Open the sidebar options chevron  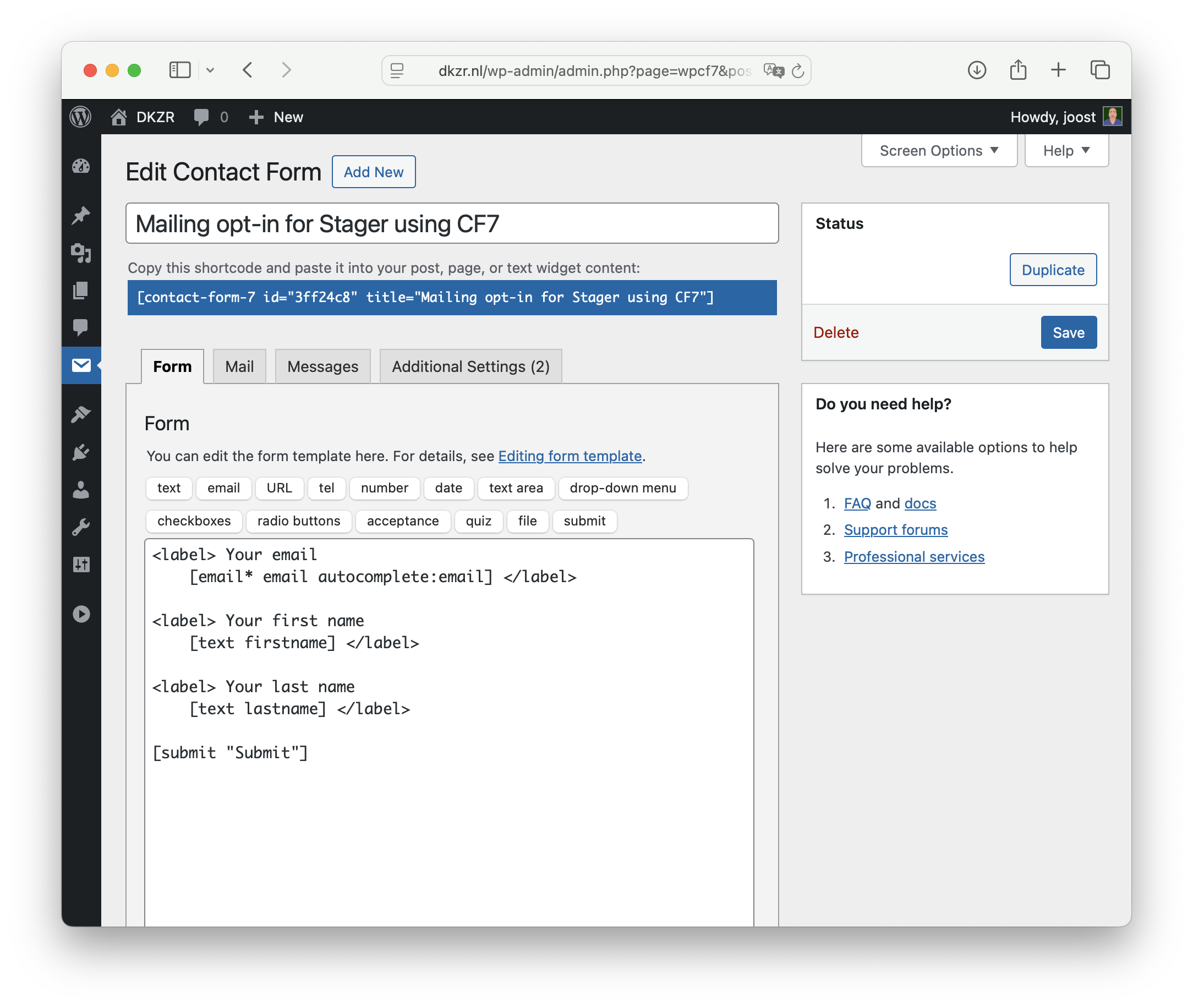(210, 70)
